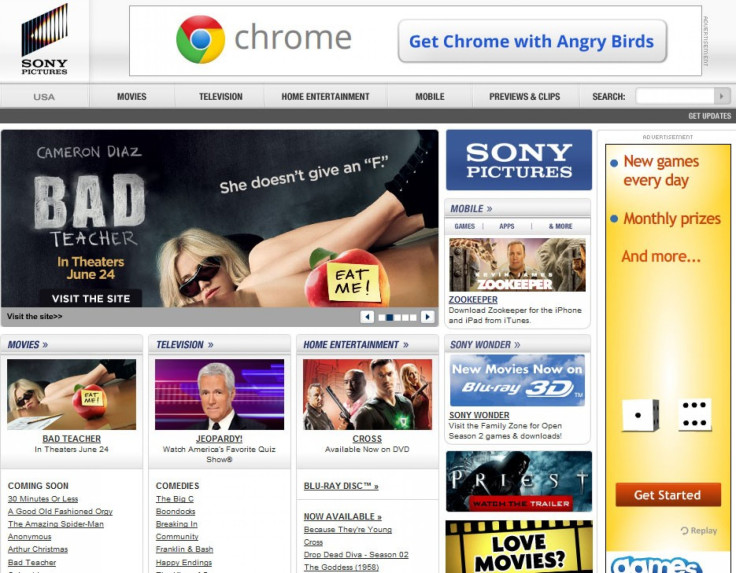Click the Love Movies? film strip banner

[x=519, y=547]
